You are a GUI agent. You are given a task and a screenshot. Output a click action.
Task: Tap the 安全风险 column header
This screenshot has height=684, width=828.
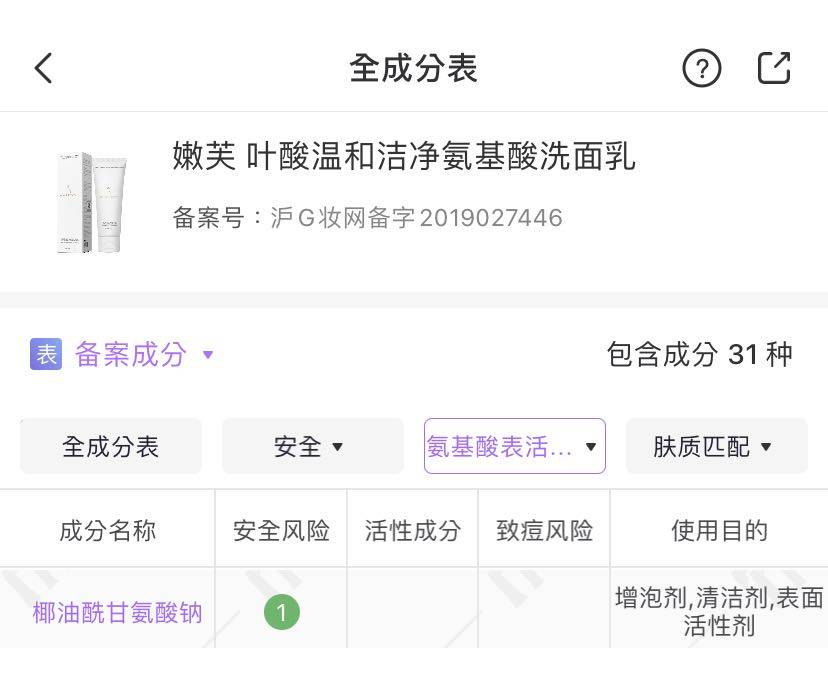(x=281, y=530)
